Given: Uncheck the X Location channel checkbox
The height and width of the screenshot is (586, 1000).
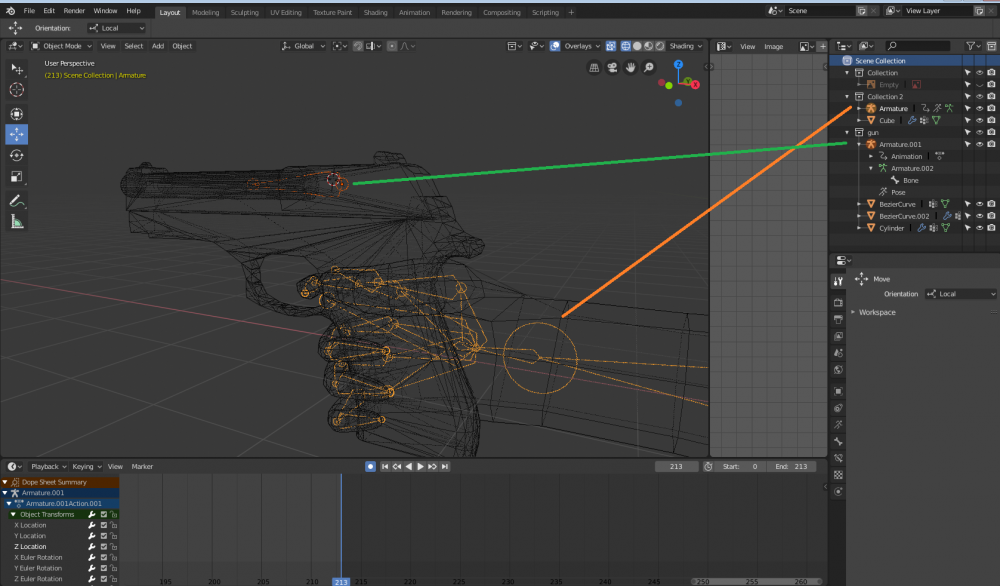Looking at the screenshot, I should pos(104,525).
